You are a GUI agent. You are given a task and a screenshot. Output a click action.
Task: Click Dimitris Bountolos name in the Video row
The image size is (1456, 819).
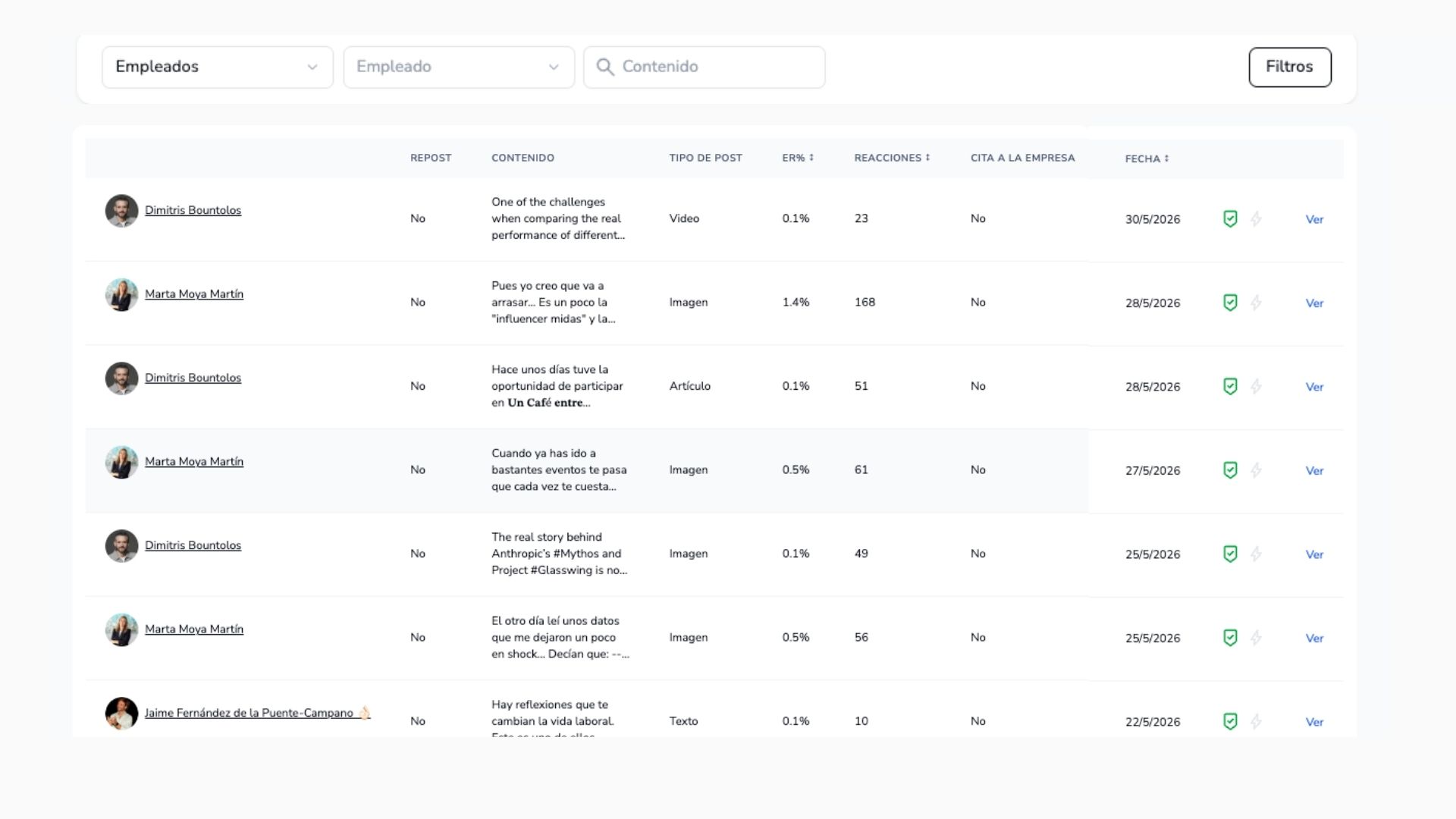[x=193, y=210]
